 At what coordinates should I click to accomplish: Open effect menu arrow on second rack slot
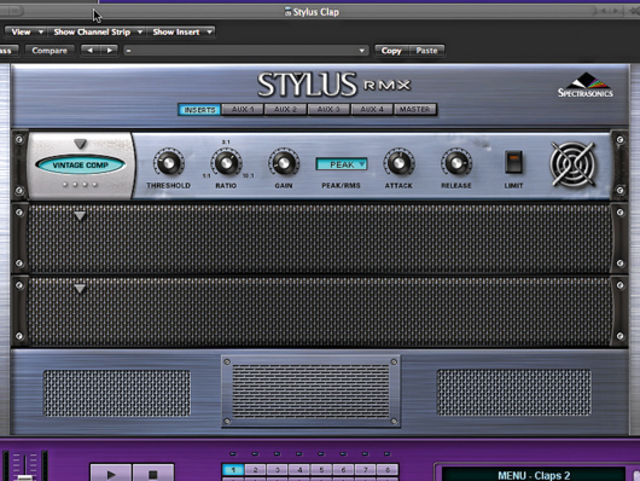click(x=80, y=216)
